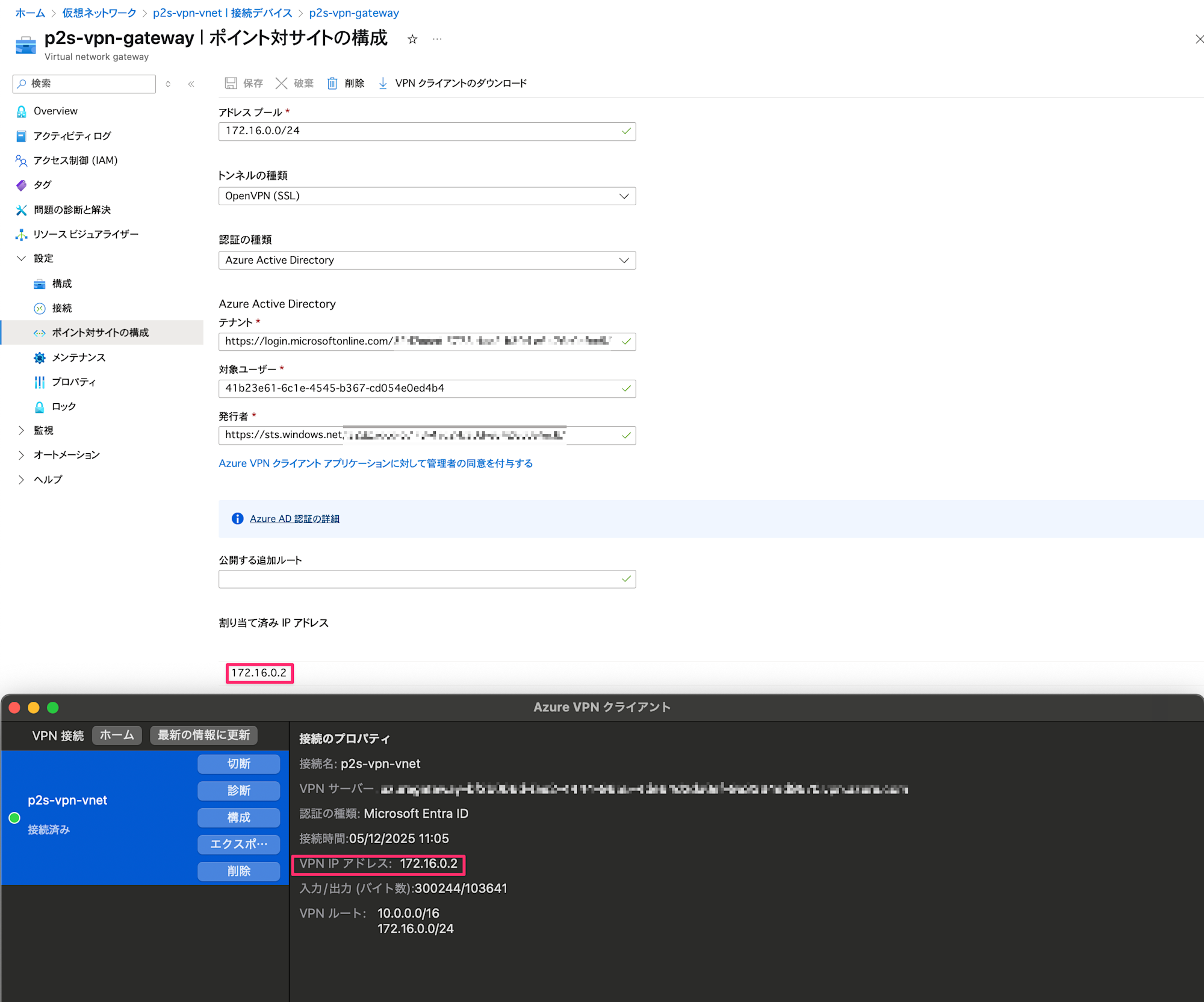
Task: Click the Overview icon in sidebar
Action: (21, 111)
